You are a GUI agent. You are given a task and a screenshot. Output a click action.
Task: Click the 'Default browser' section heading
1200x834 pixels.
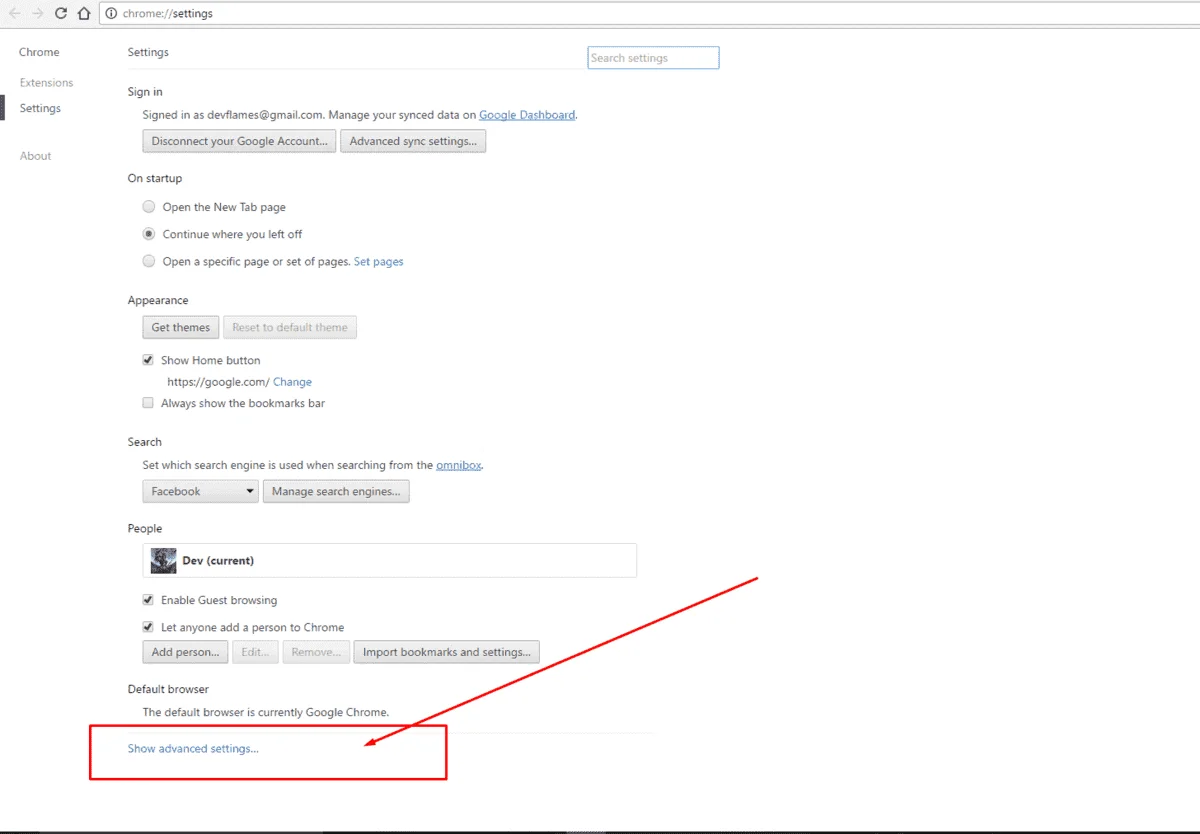tap(168, 689)
